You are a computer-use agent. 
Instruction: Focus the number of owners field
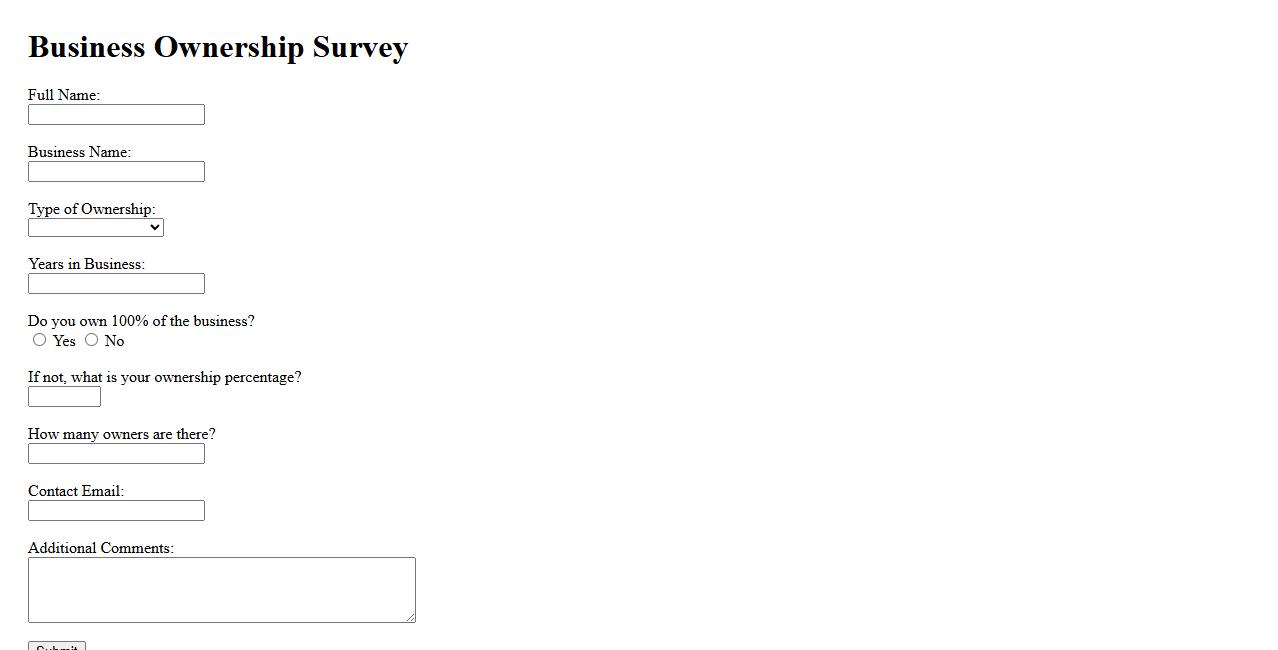coord(116,454)
